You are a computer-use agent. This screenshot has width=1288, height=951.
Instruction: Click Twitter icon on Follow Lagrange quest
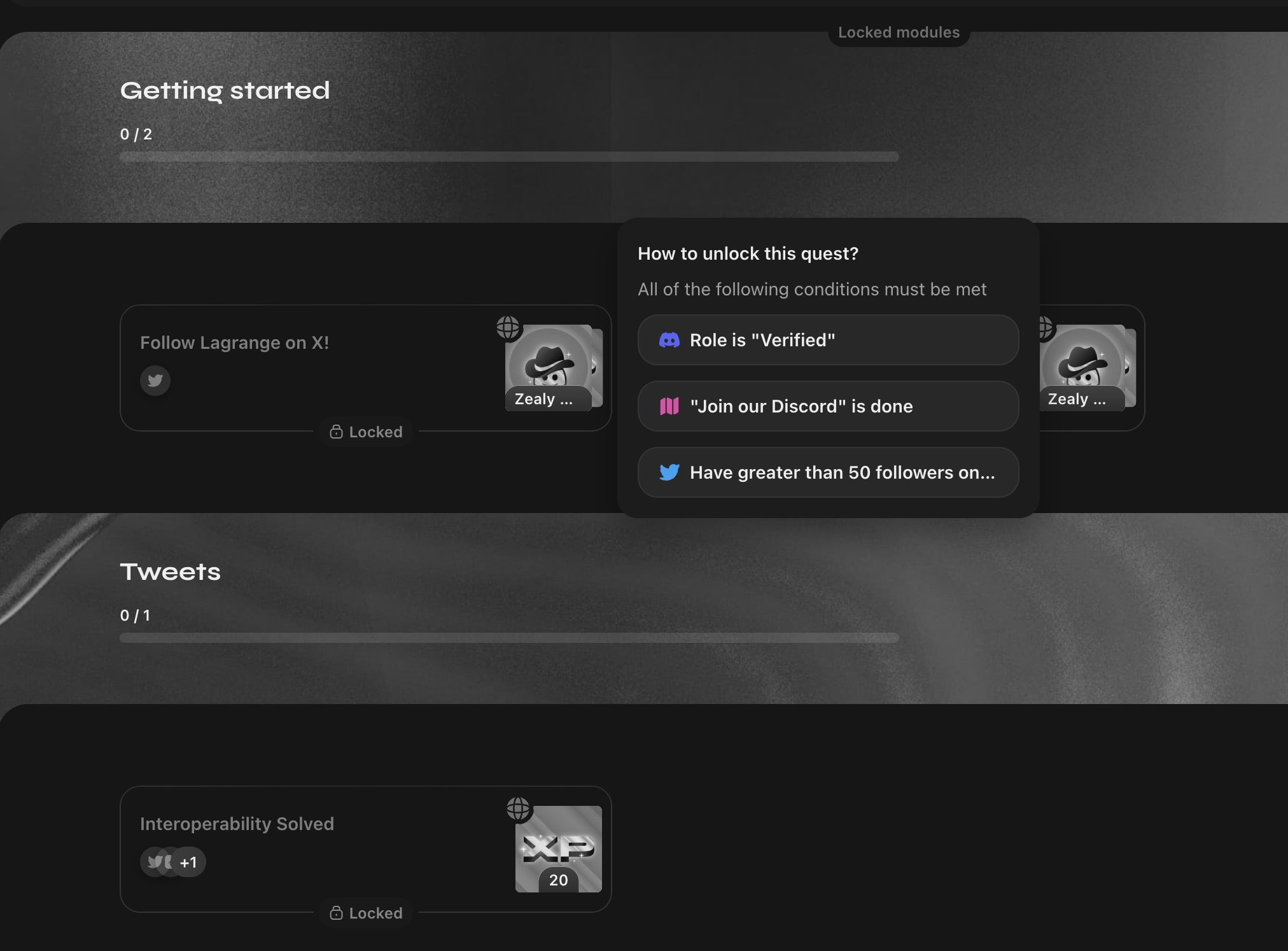(155, 381)
